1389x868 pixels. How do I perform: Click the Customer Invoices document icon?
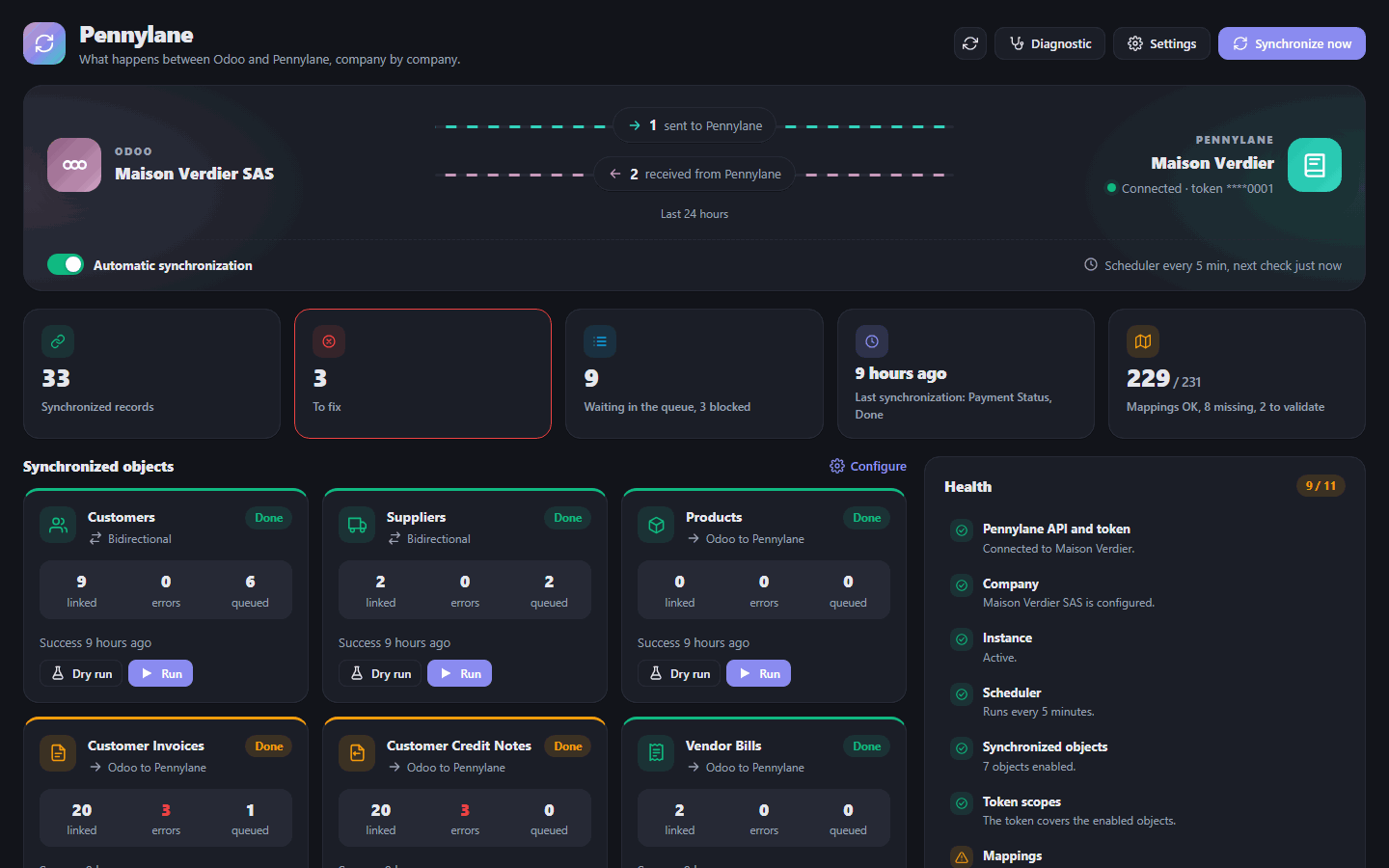pos(58,753)
